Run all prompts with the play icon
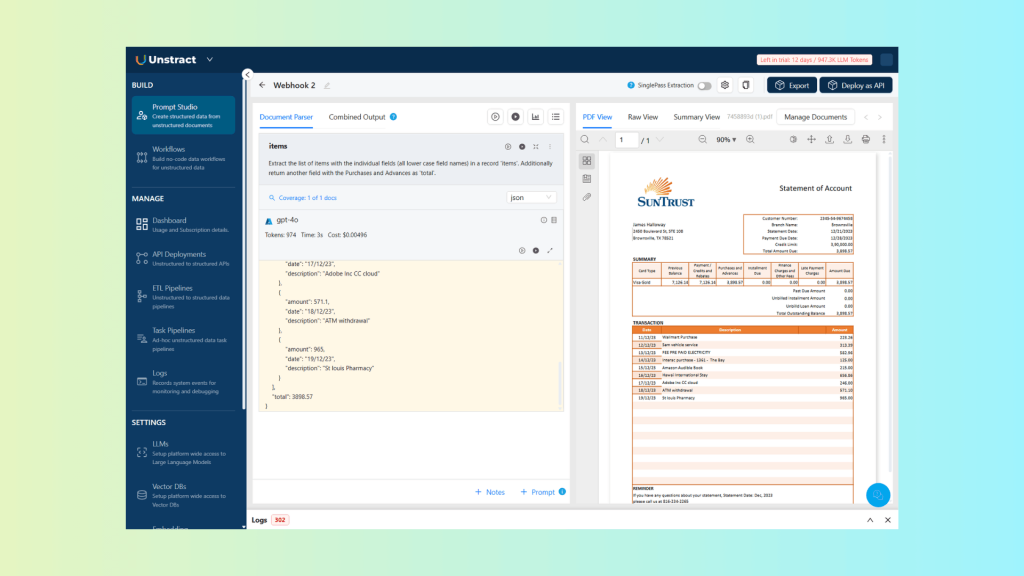The image size is (1024, 576). (515, 117)
